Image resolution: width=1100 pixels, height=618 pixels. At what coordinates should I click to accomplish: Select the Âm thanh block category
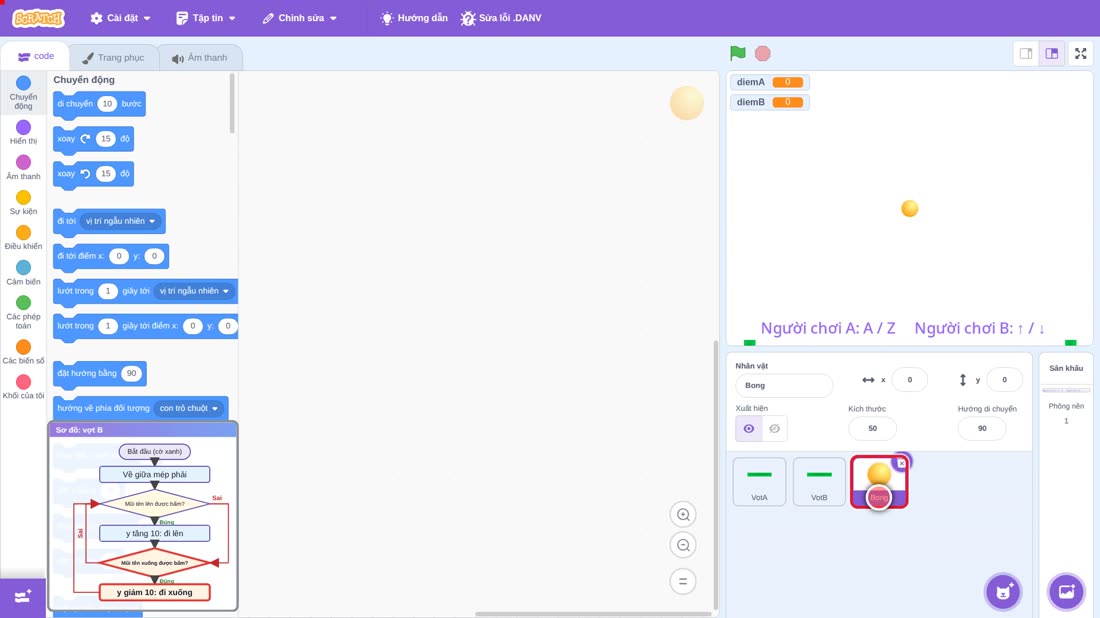point(23,168)
